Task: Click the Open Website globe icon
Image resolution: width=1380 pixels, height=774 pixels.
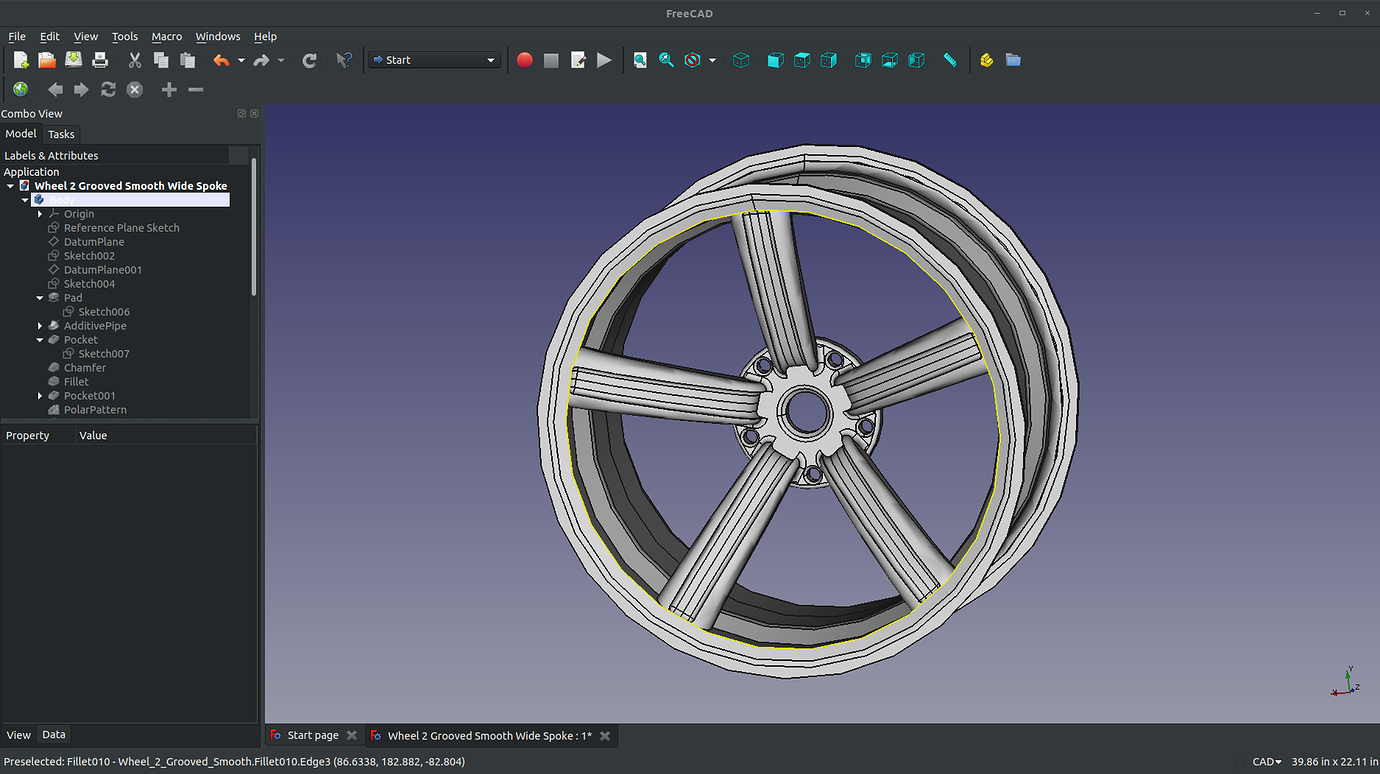Action: pos(20,90)
